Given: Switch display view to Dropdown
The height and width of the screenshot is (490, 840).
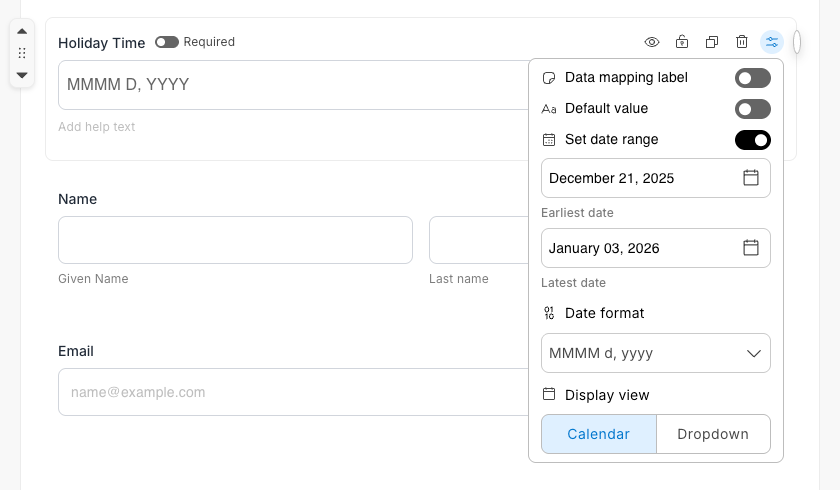Looking at the screenshot, I should 713,434.
